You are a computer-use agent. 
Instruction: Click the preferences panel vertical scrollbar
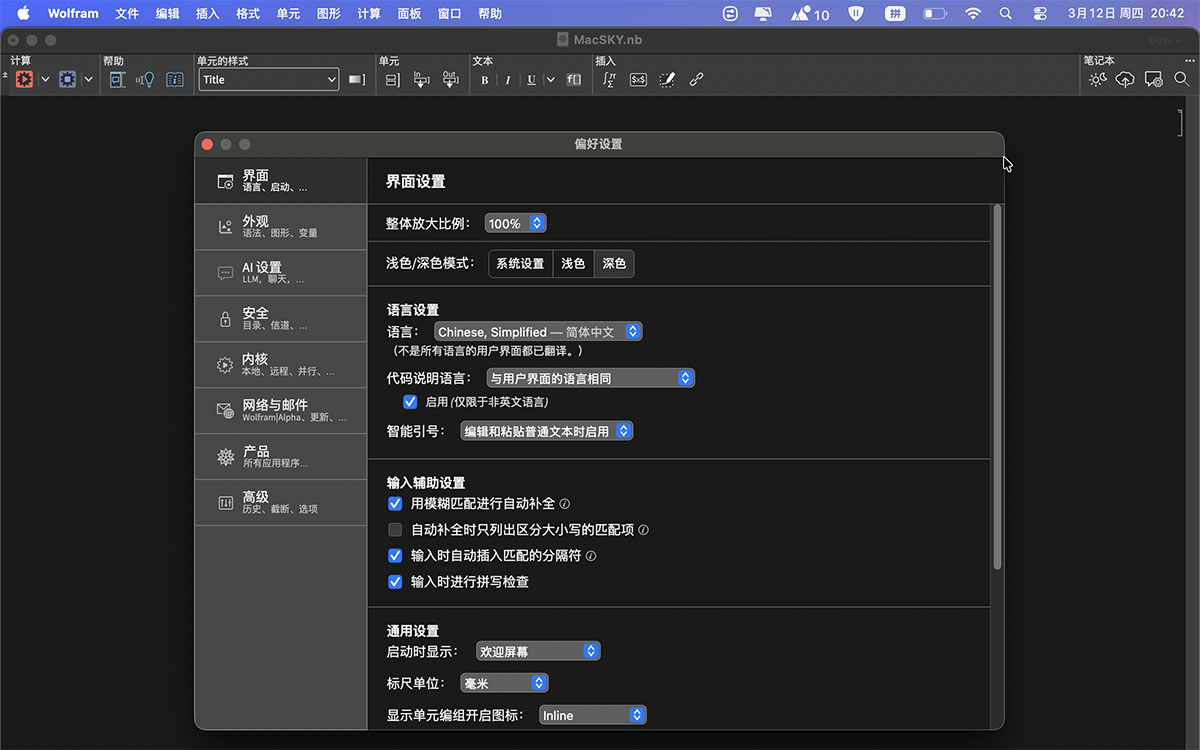click(997, 390)
